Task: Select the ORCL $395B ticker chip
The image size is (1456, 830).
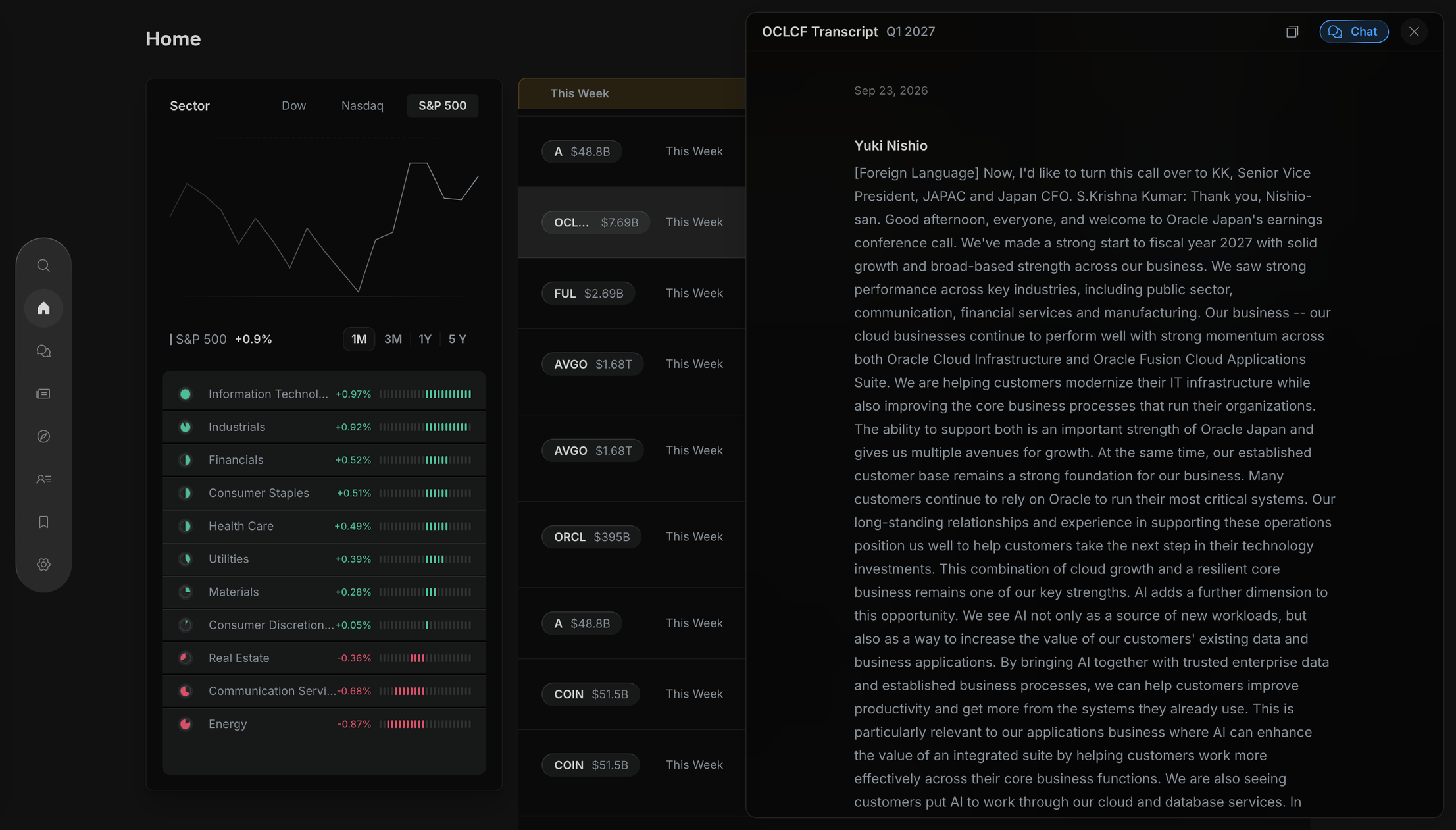Action: (591, 537)
